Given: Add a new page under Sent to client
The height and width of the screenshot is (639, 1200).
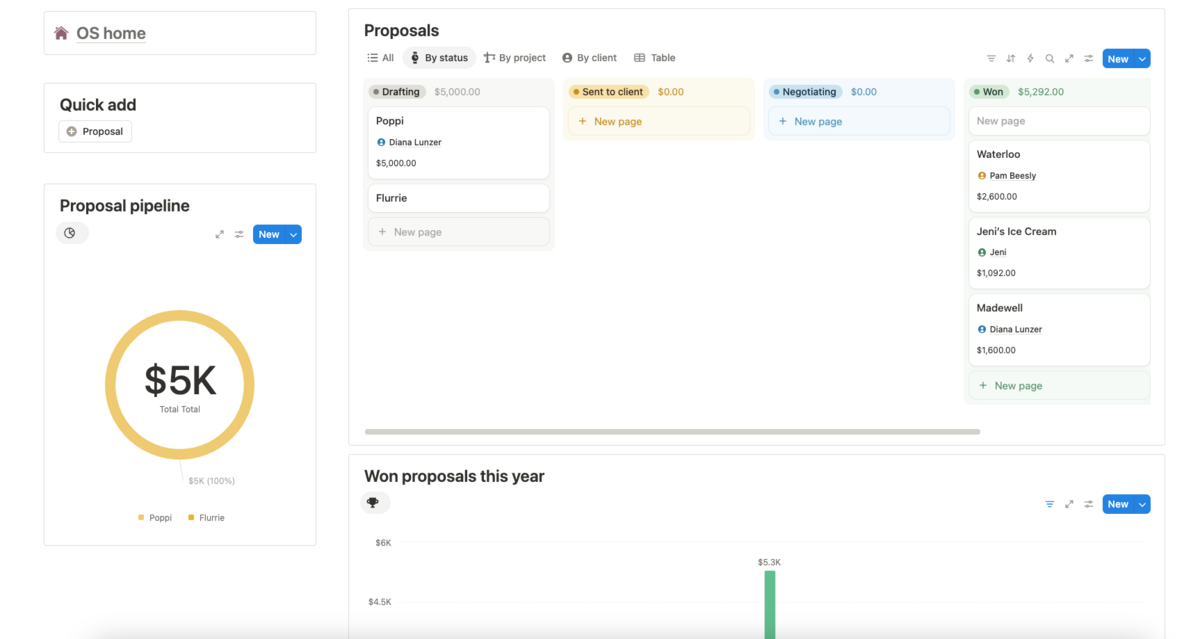Looking at the screenshot, I should click(659, 121).
